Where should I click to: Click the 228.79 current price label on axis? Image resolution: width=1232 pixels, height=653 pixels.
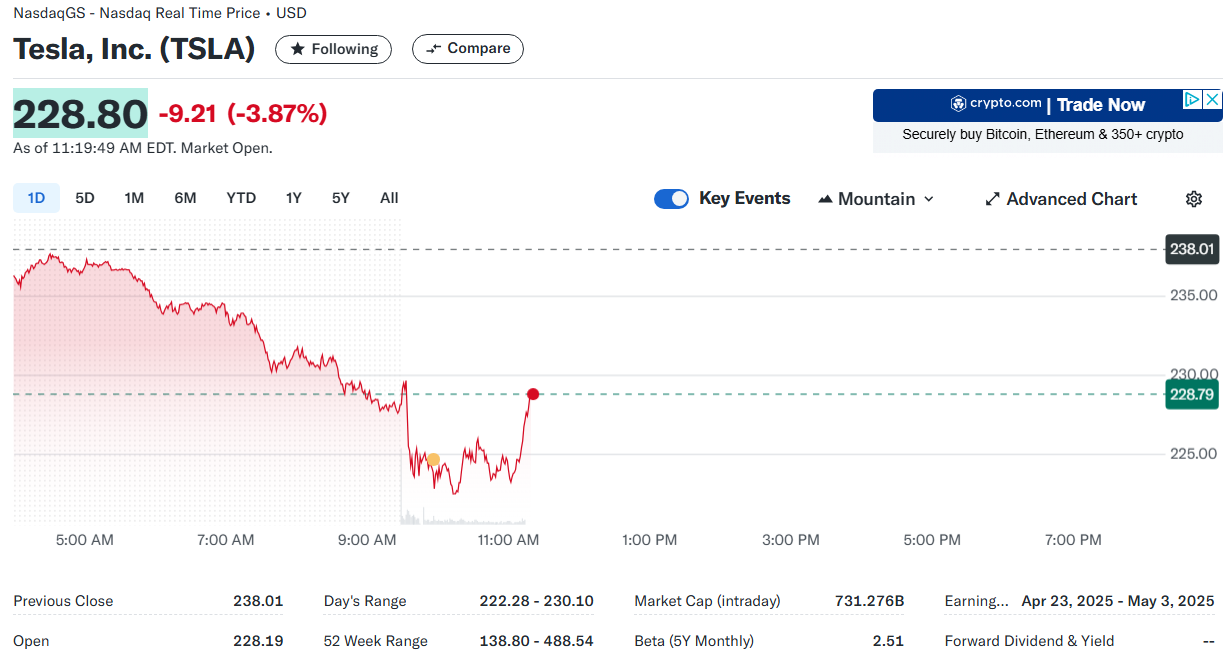click(x=1192, y=394)
